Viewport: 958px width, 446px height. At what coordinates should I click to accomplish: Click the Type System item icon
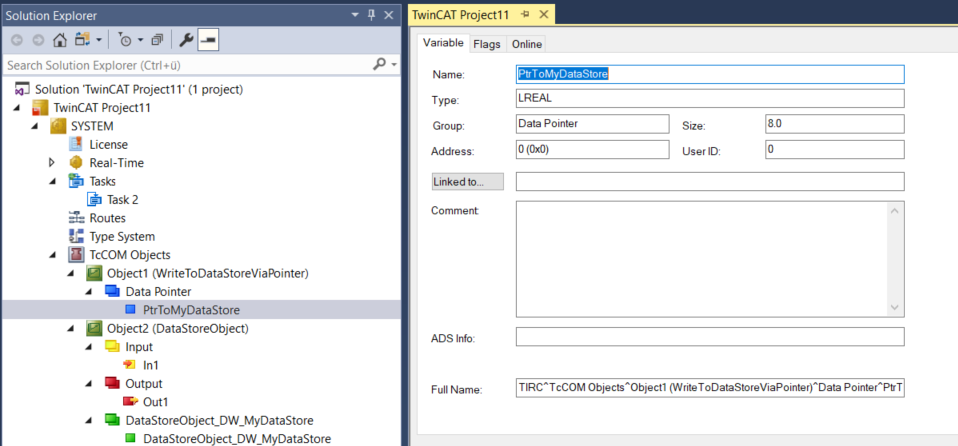[x=76, y=236]
